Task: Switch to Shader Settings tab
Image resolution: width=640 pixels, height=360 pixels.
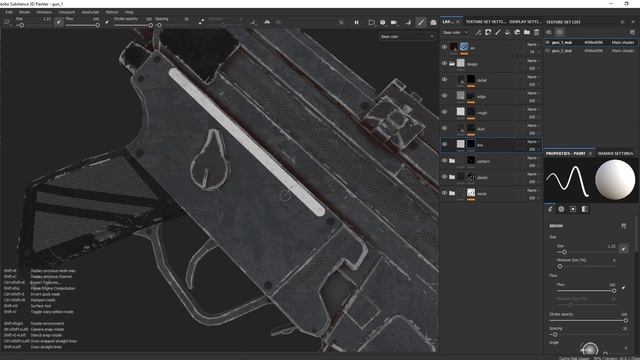Action: (615, 153)
